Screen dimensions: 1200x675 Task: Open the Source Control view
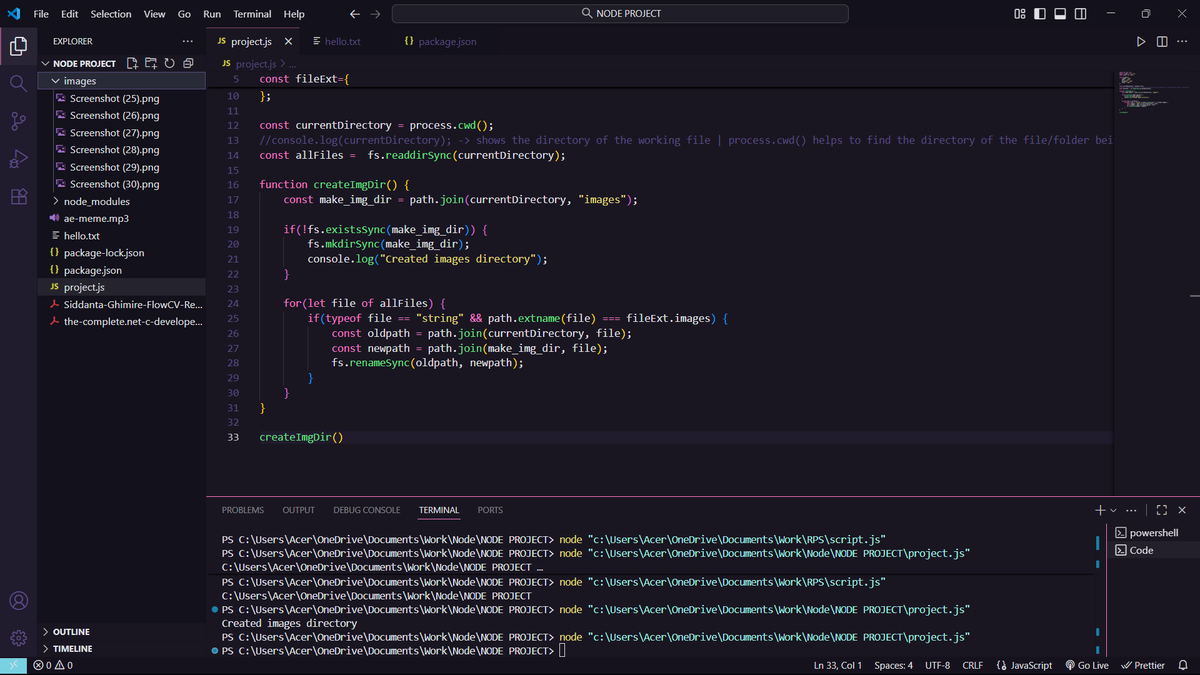(x=18, y=121)
